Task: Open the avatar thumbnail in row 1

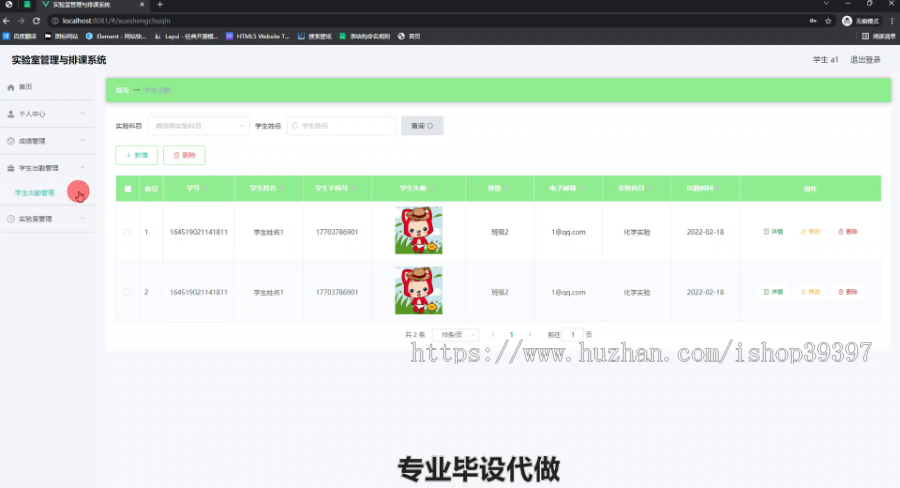Action: 418,230
